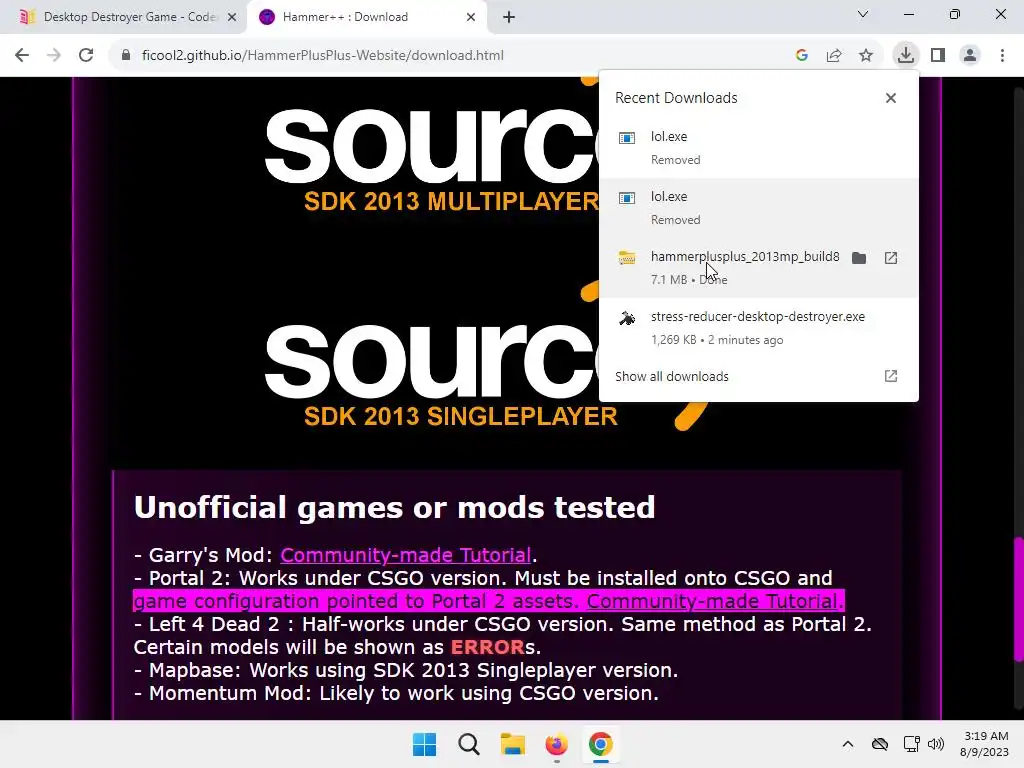
Task: Click the browser forward arrow
Action: [x=54, y=56]
